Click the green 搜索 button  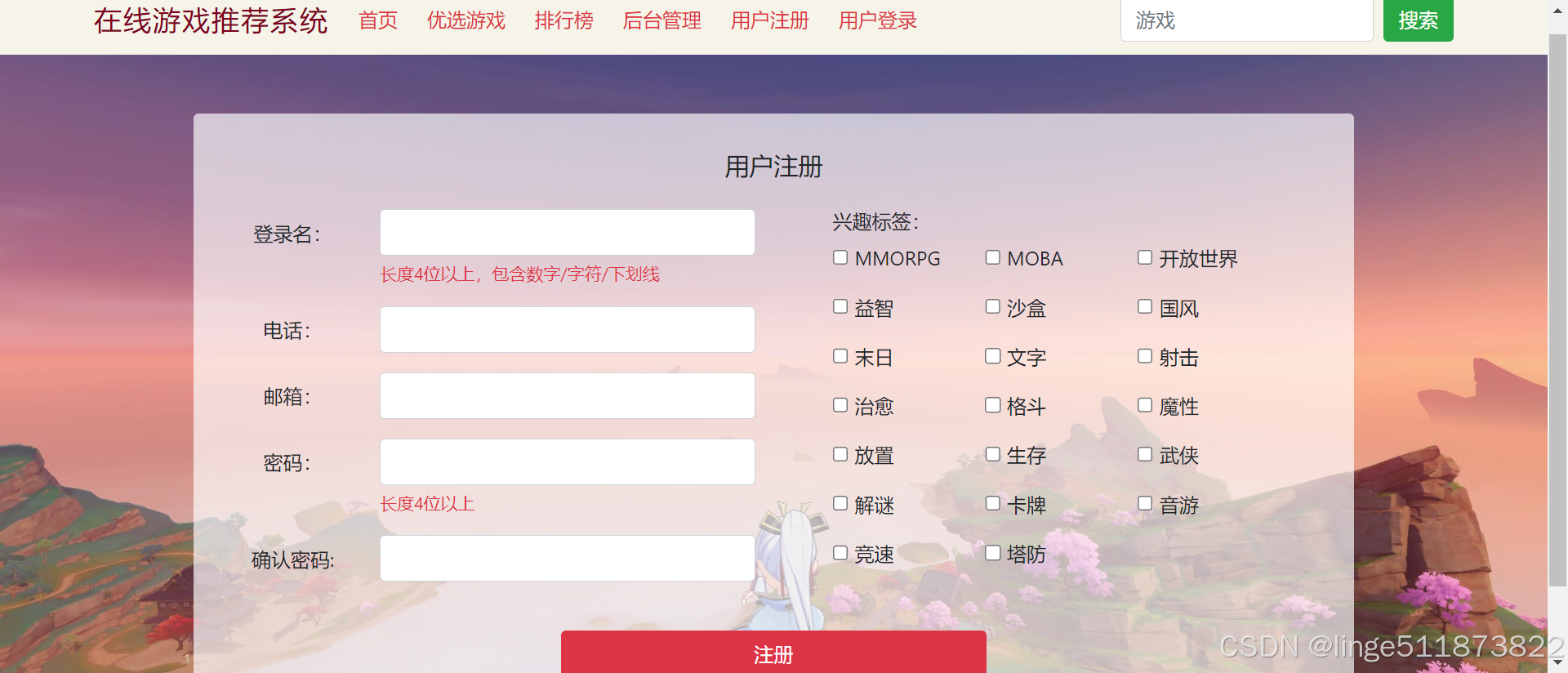click(x=1419, y=20)
